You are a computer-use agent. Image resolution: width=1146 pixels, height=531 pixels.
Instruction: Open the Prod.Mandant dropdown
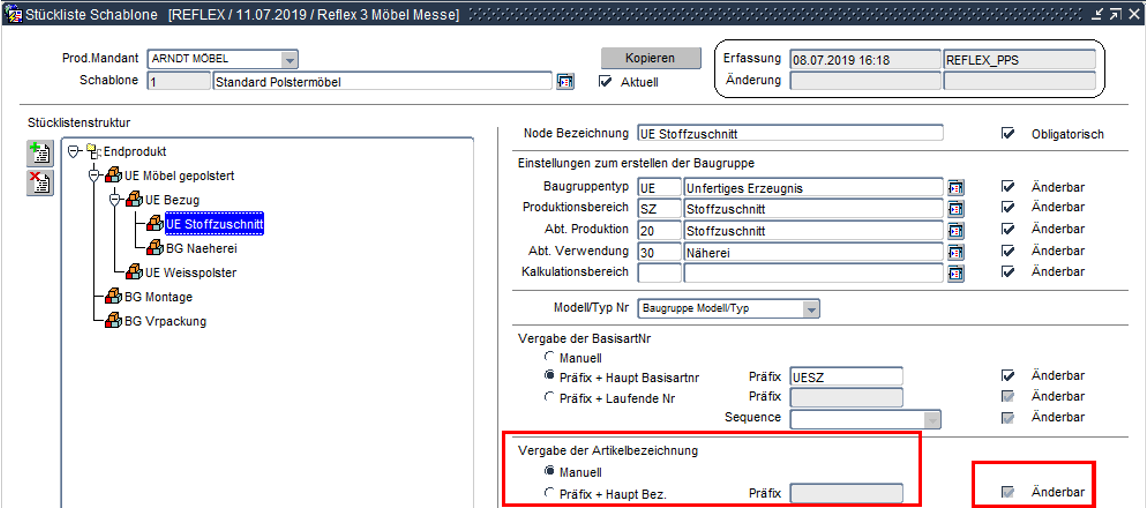coord(289,59)
